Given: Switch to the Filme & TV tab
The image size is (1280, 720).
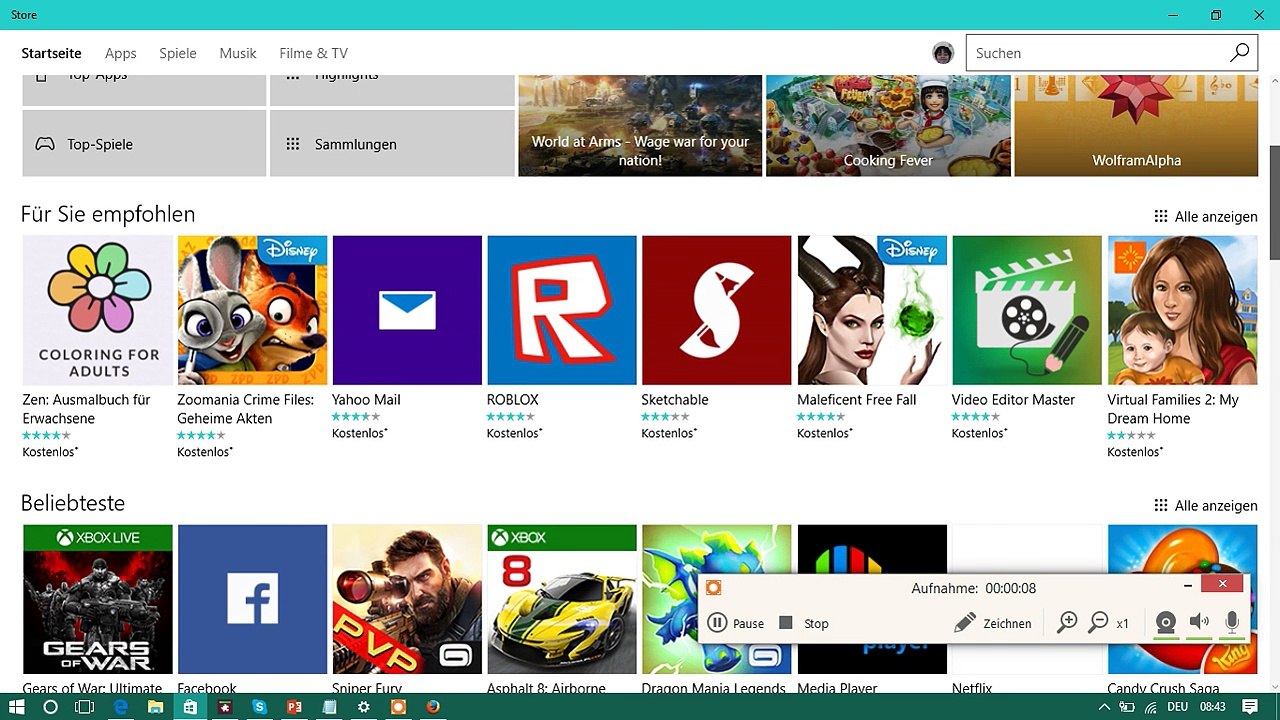Looking at the screenshot, I should [x=314, y=53].
